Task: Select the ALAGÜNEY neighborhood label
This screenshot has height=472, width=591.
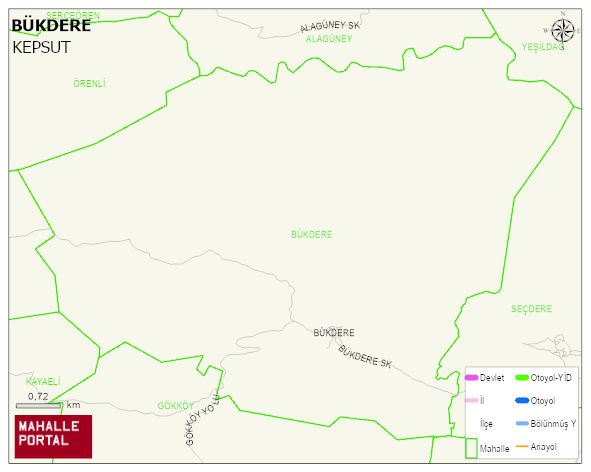Action: [329, 39]
